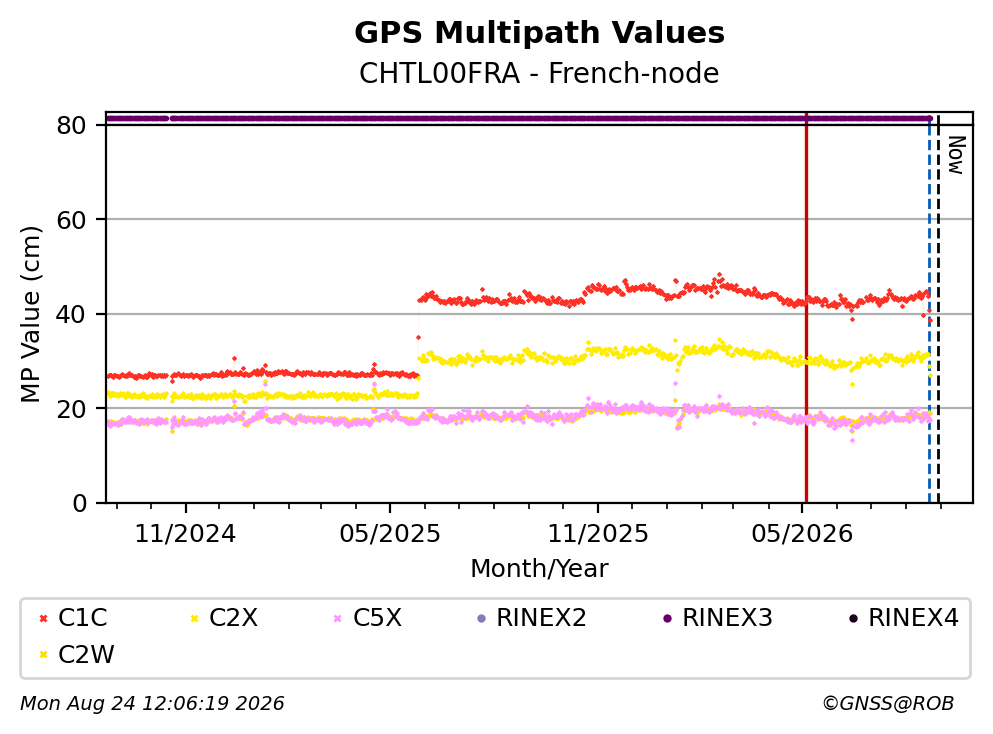Click the RINEX2 legend dot
This screenshot has width=993, height=734.
481,618
